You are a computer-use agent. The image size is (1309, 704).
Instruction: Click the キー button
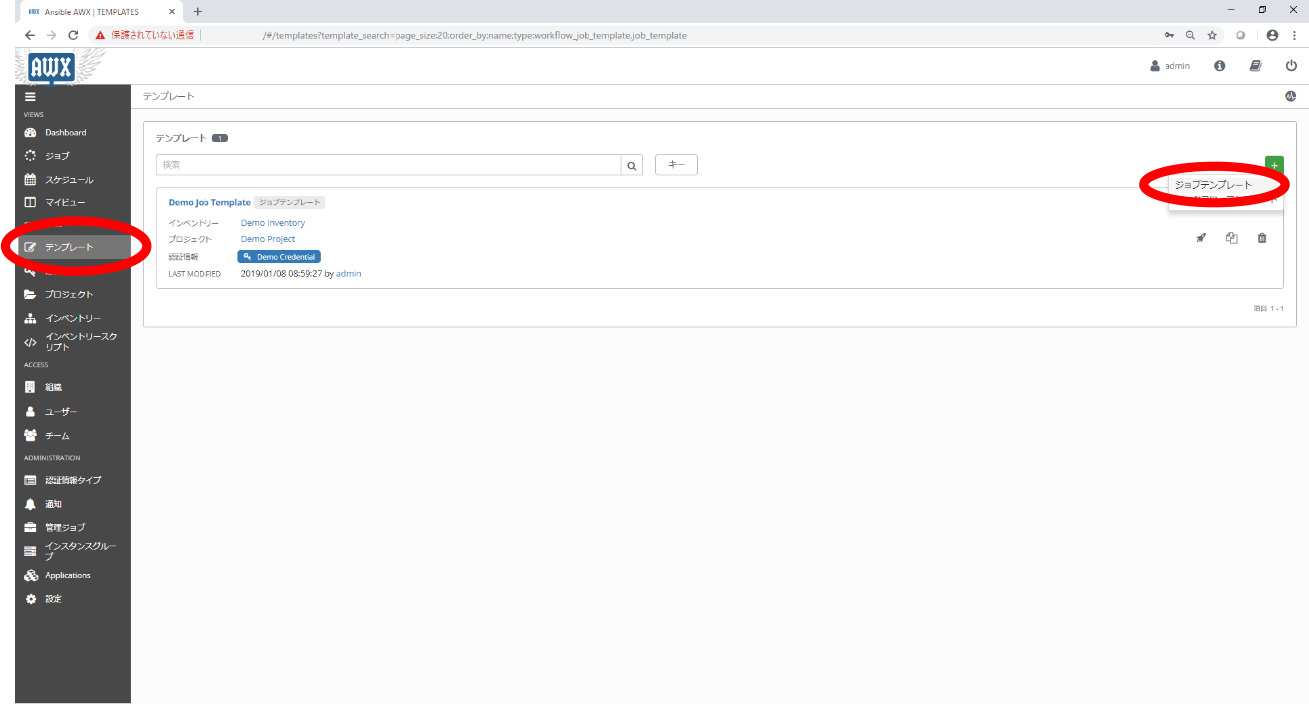pyautogui.click(x=676, y=165)
